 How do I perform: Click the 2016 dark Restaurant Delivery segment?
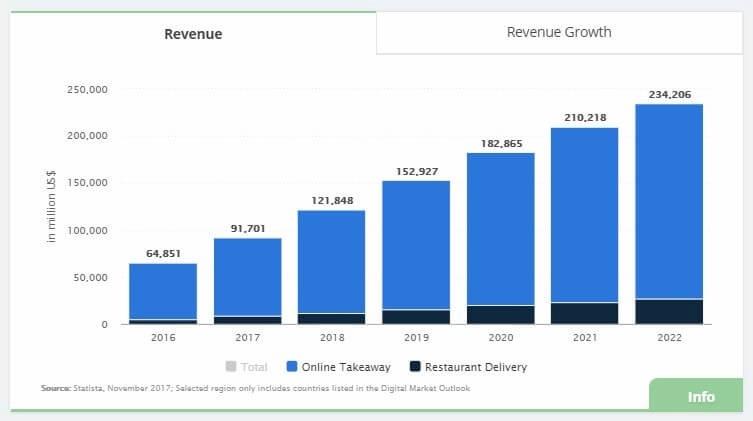pyautogui.click(x=163, y=322)
